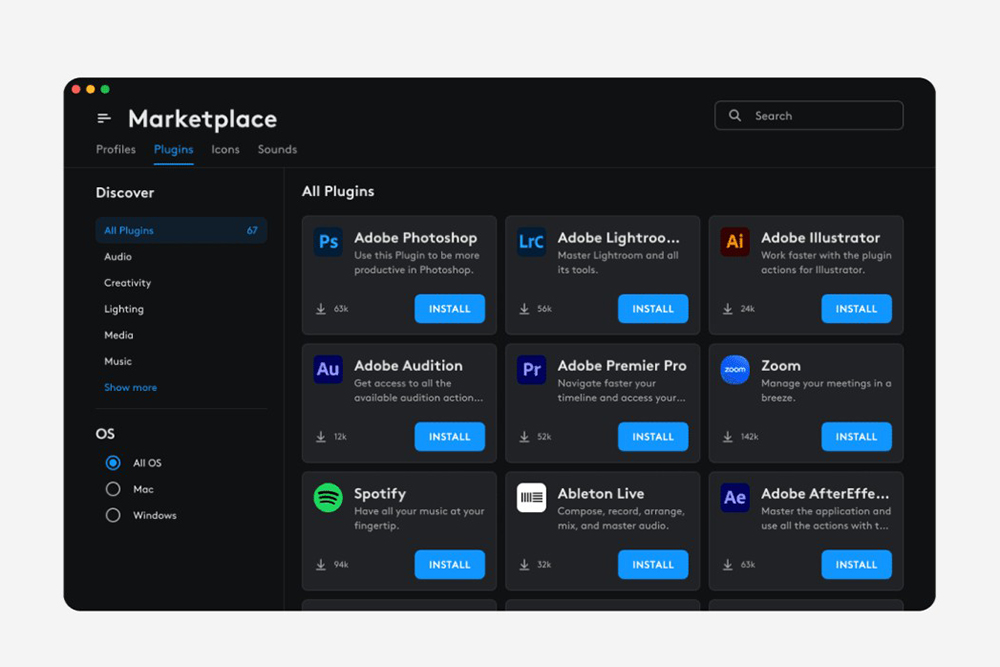
Task: Click into the Search field
Action: tap(809, 115)
